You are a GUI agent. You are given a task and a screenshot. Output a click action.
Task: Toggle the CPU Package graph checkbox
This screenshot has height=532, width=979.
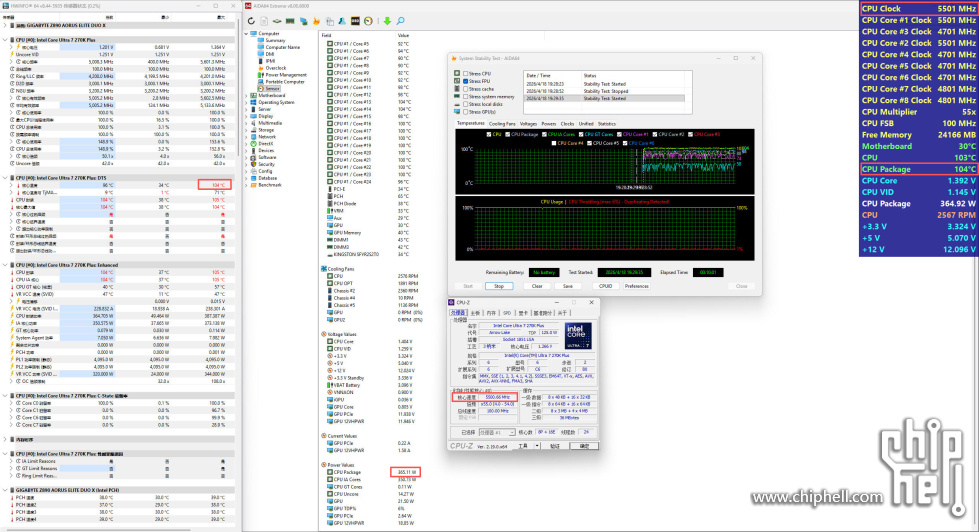pyautogui.click(x=508, y=134)
